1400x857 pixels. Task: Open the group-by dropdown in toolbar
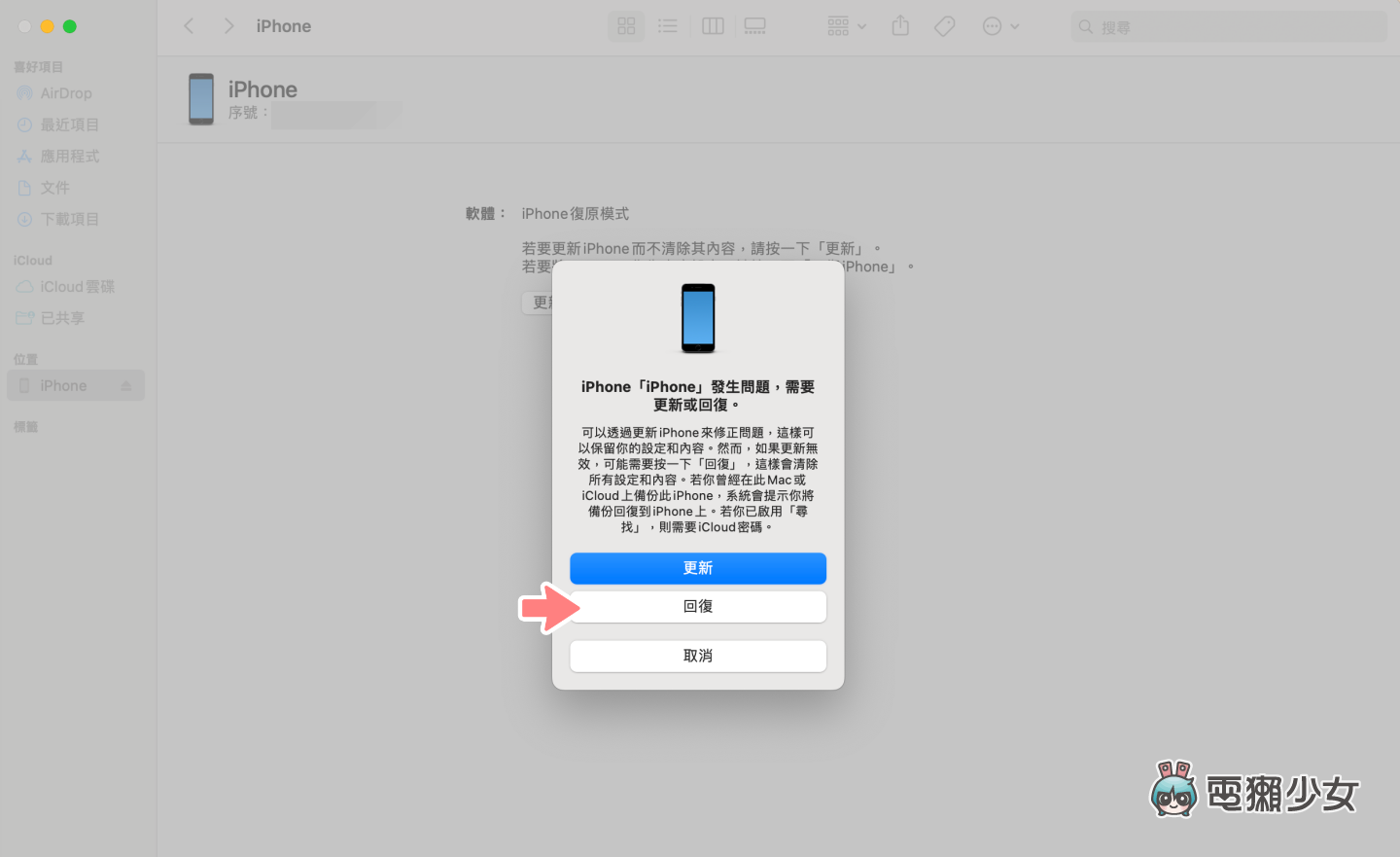(847, 26)
